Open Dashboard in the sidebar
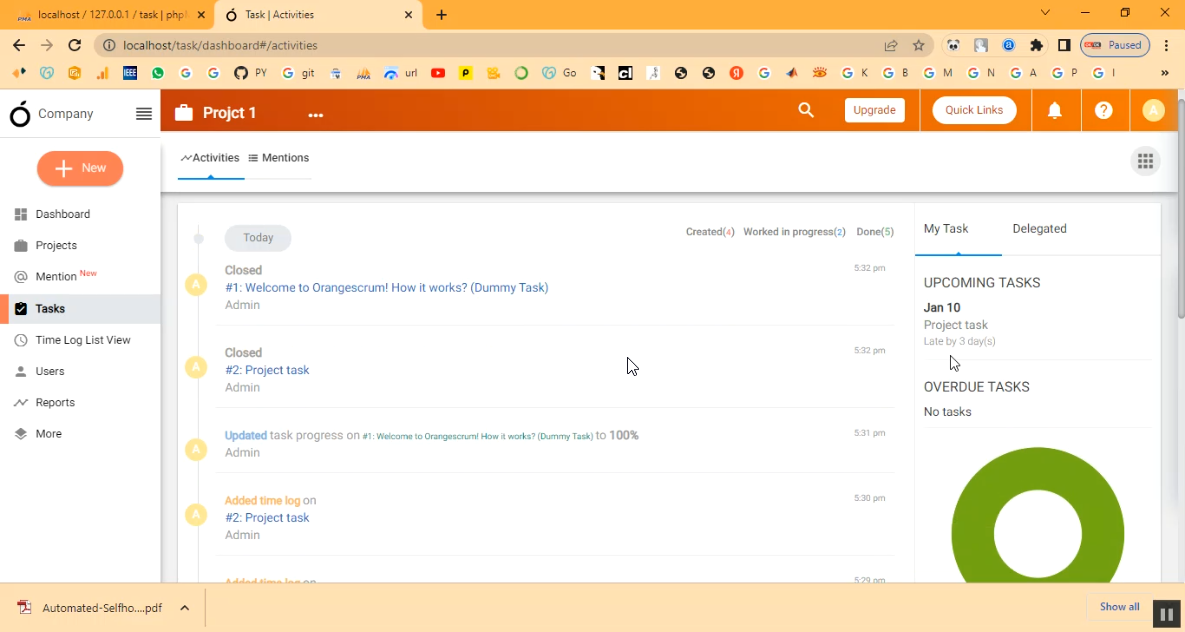 [x=62, y=214]
